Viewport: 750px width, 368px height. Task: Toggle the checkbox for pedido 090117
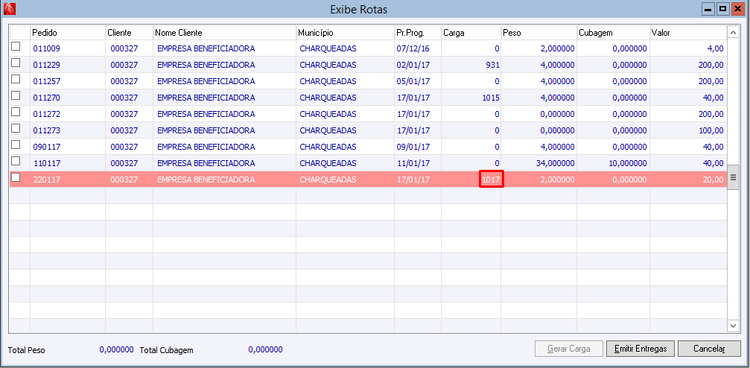coord(16,145)
